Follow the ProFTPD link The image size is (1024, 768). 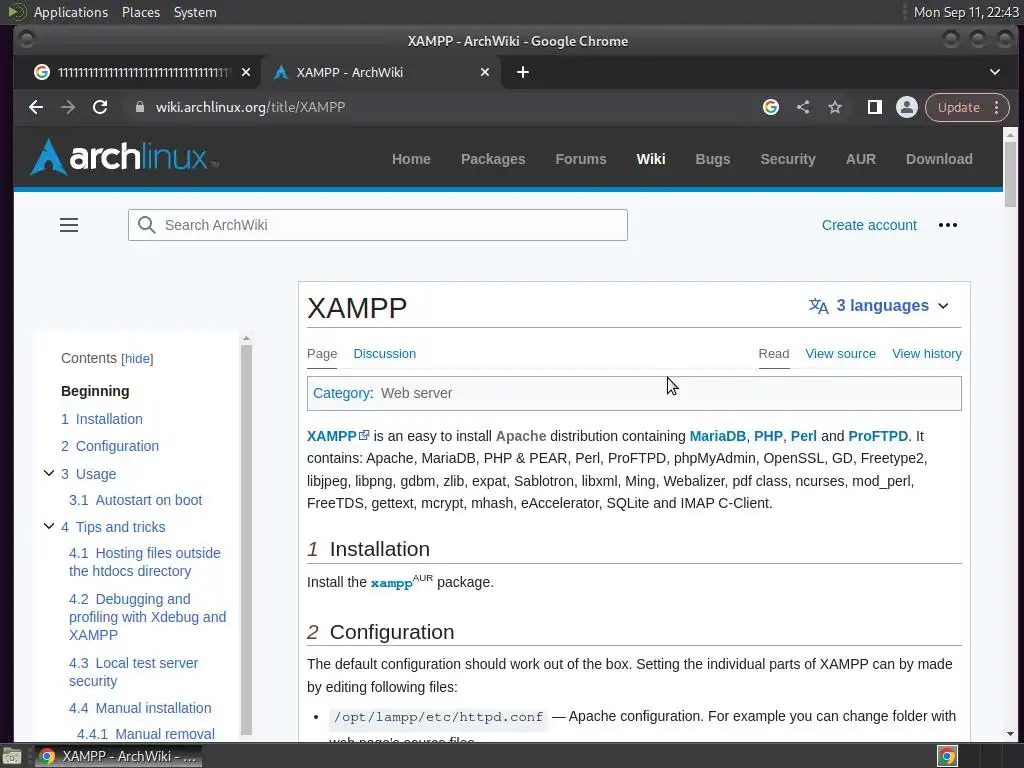(x=878, y=436)
